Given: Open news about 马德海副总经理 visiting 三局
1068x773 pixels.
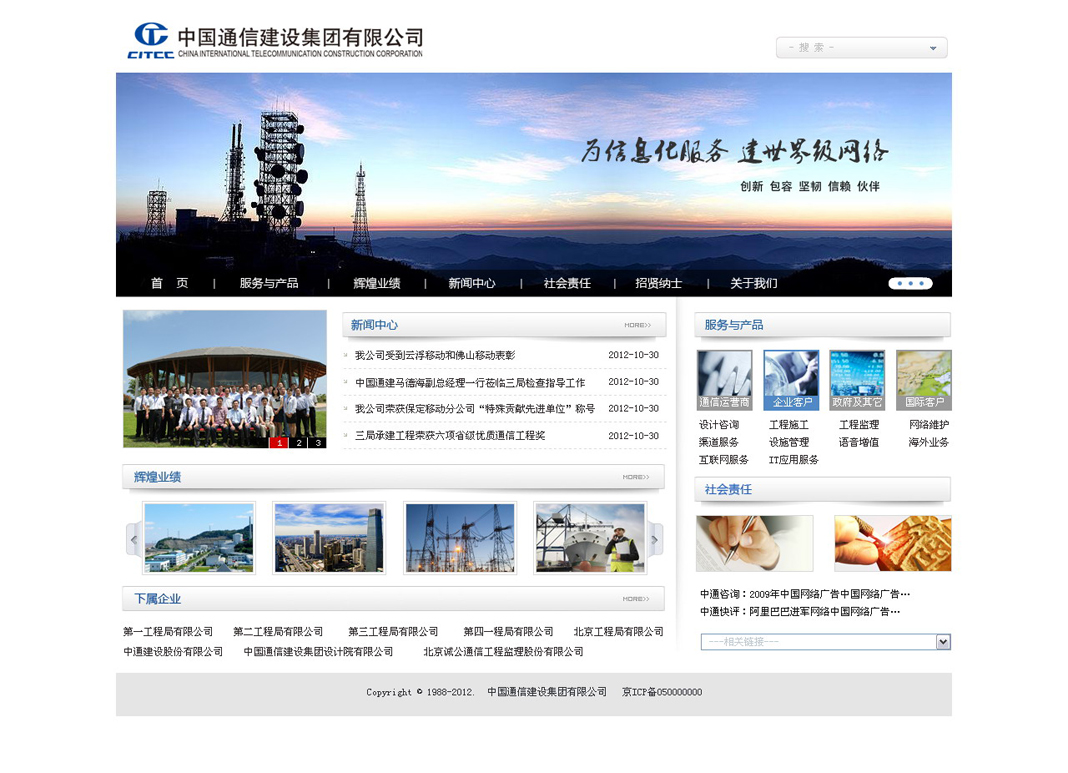Looking at the screenshot, I should [470, 383].
